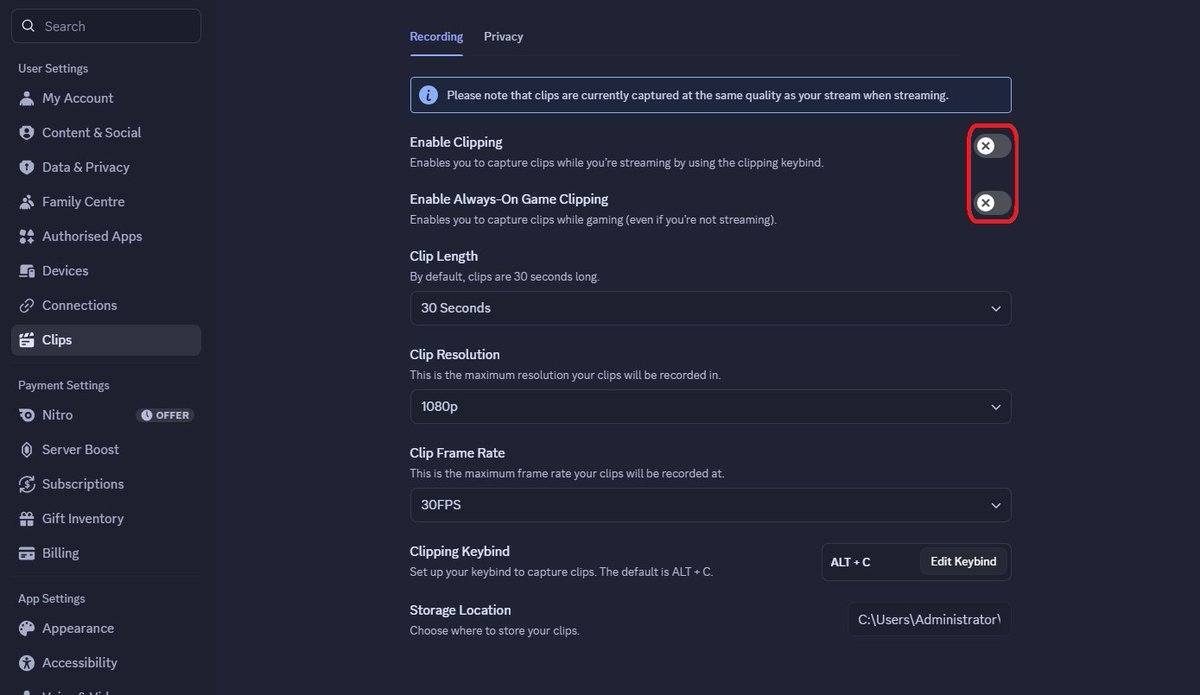Click the Enable Always-On Game Clipping heading
1200x695 pixels.
(x=509, y=199)
